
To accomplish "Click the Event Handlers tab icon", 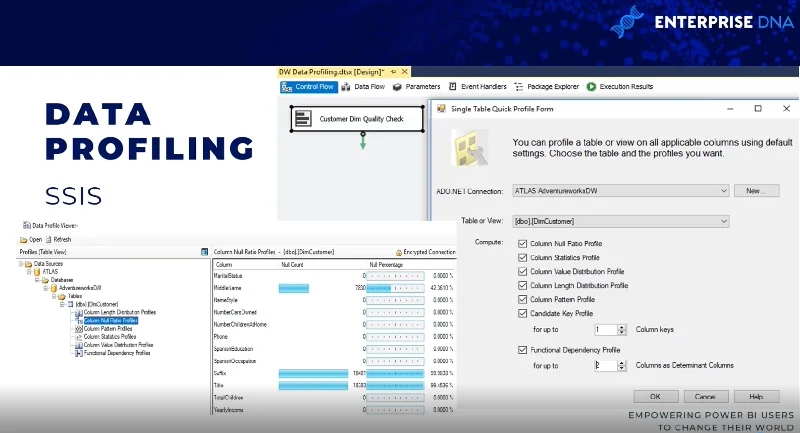I will [453, 87].
